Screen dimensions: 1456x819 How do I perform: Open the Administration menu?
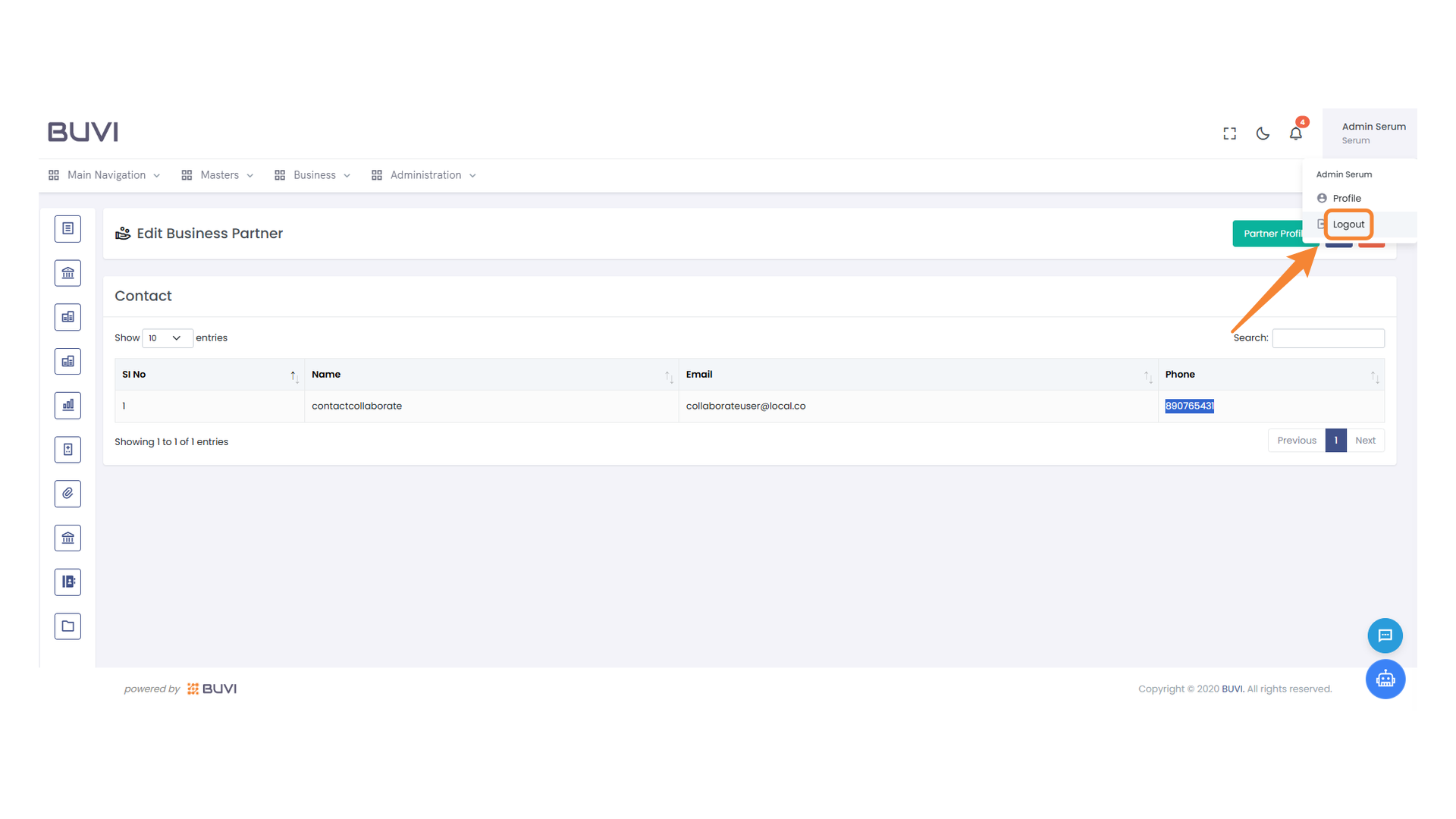(x=423, y=175)
